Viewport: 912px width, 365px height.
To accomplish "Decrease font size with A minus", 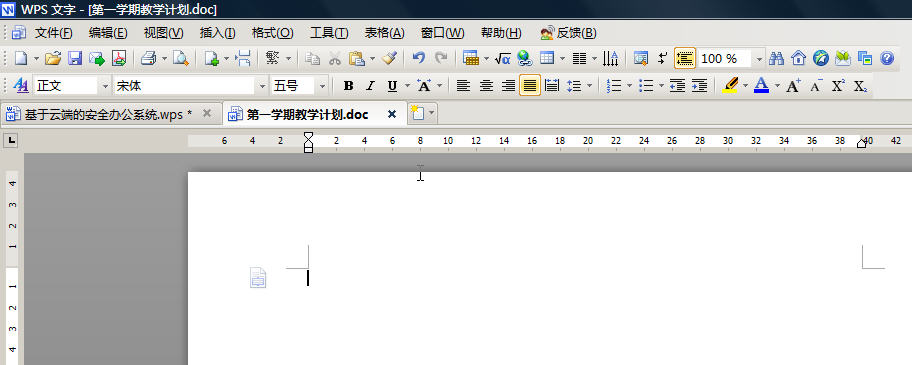I will click(816, 86).
